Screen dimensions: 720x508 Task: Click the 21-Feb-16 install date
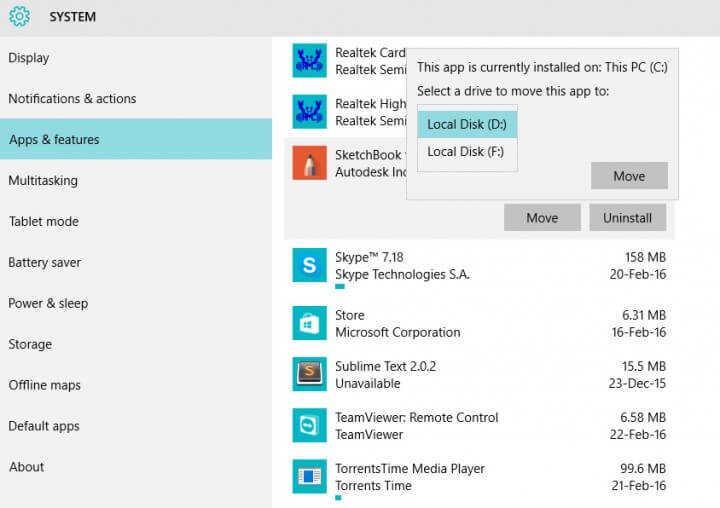click(x=639, y=485)
